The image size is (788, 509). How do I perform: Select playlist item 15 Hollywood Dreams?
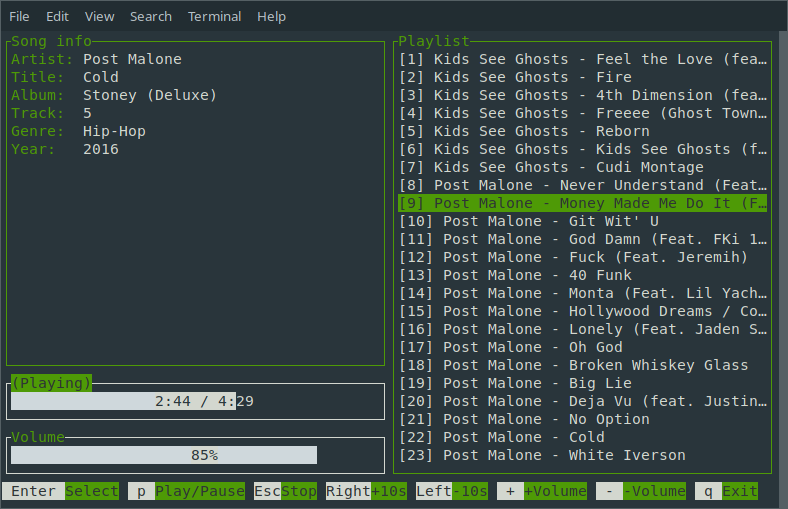point(583,312)
